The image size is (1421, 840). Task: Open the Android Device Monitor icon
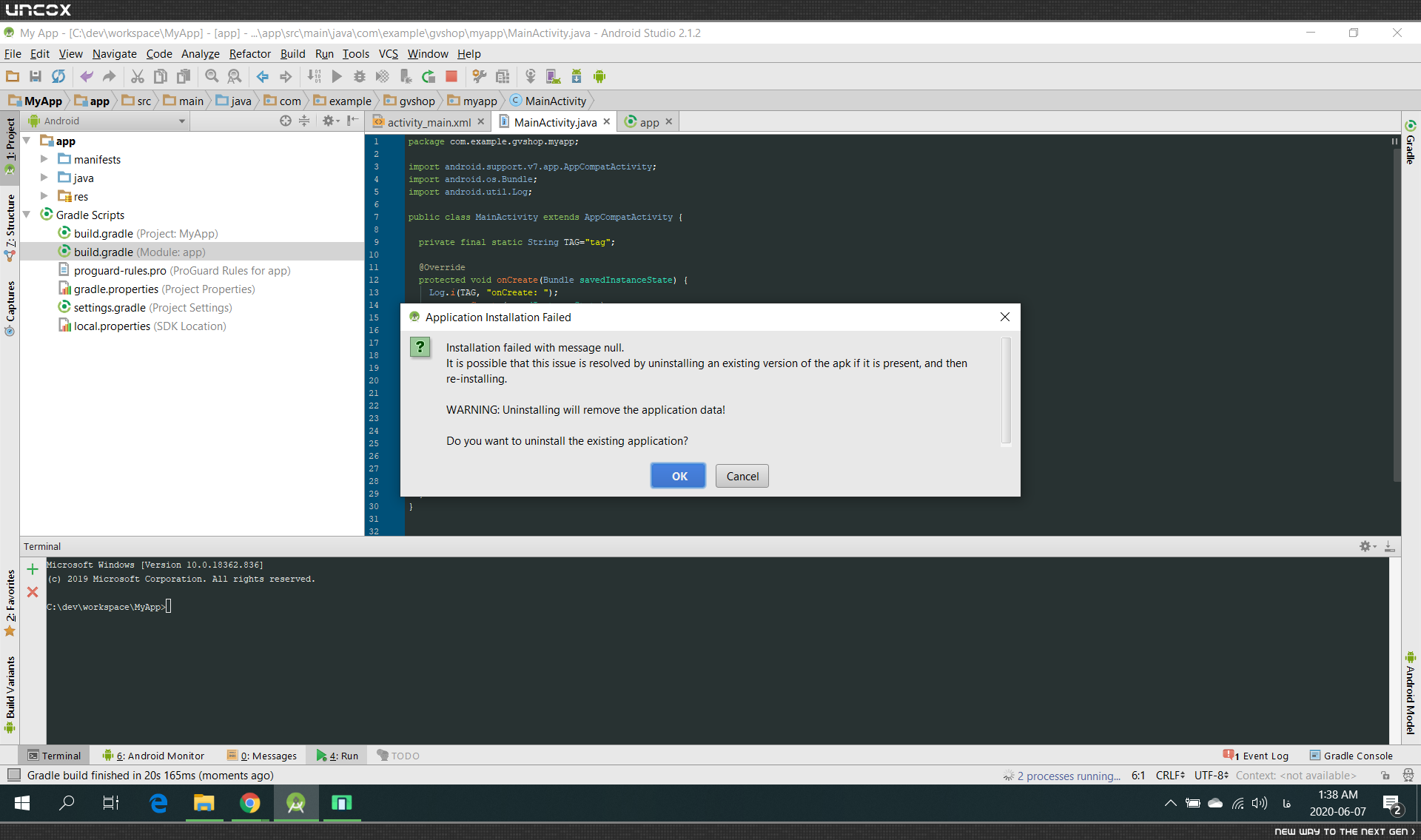599,76
